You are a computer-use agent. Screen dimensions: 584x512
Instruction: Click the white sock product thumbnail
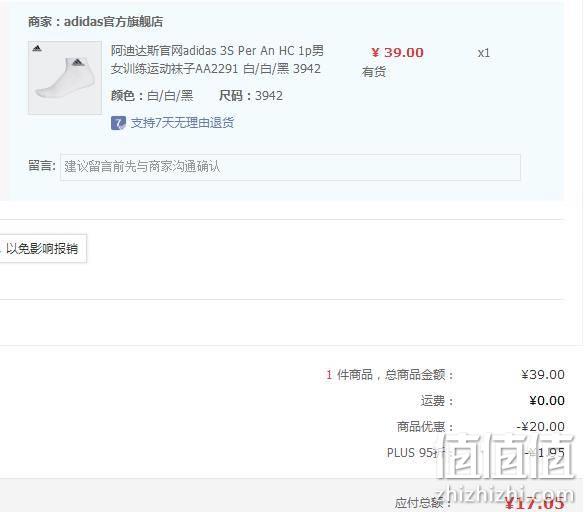coord(65,77)
